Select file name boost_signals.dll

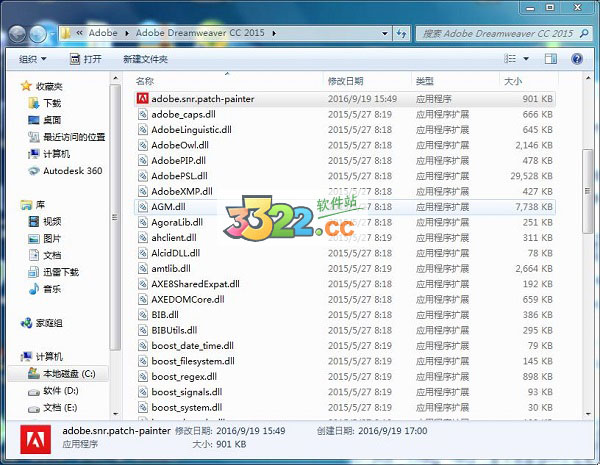coord(187,392)
